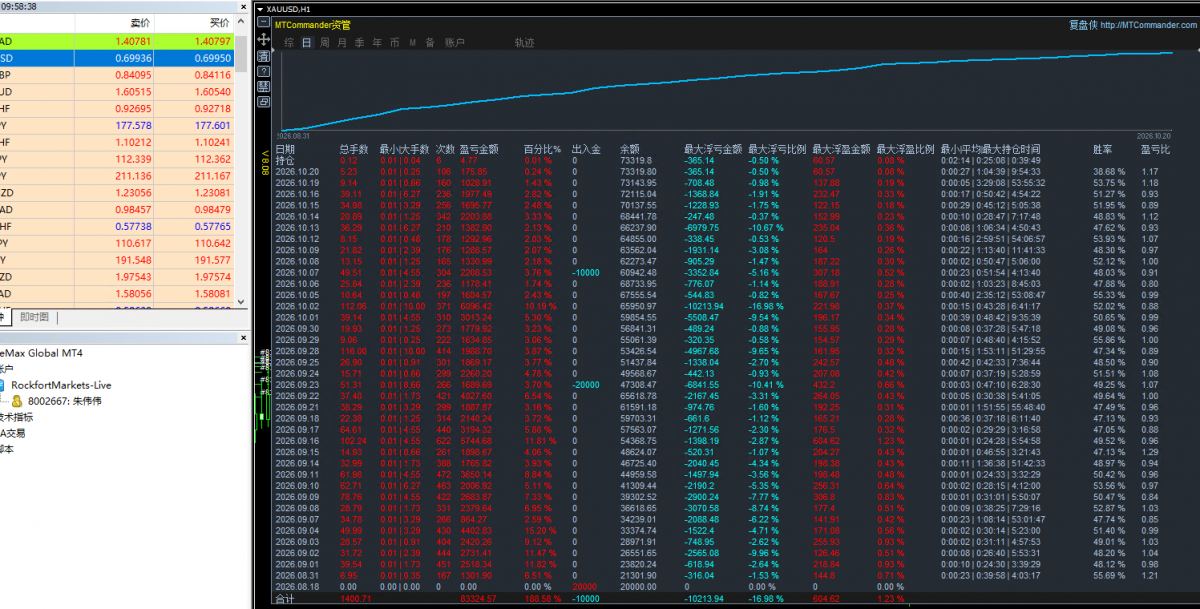Click the market watch scroll up arrow
The height and width of the screenshot is (609, 1200).
[241, 22]
